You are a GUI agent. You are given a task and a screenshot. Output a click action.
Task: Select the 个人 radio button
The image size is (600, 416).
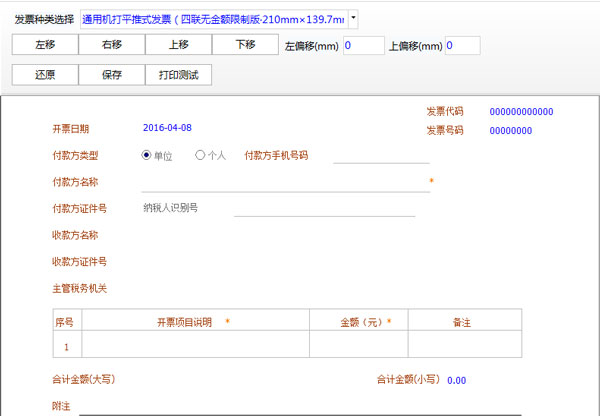tap(200, 155)
